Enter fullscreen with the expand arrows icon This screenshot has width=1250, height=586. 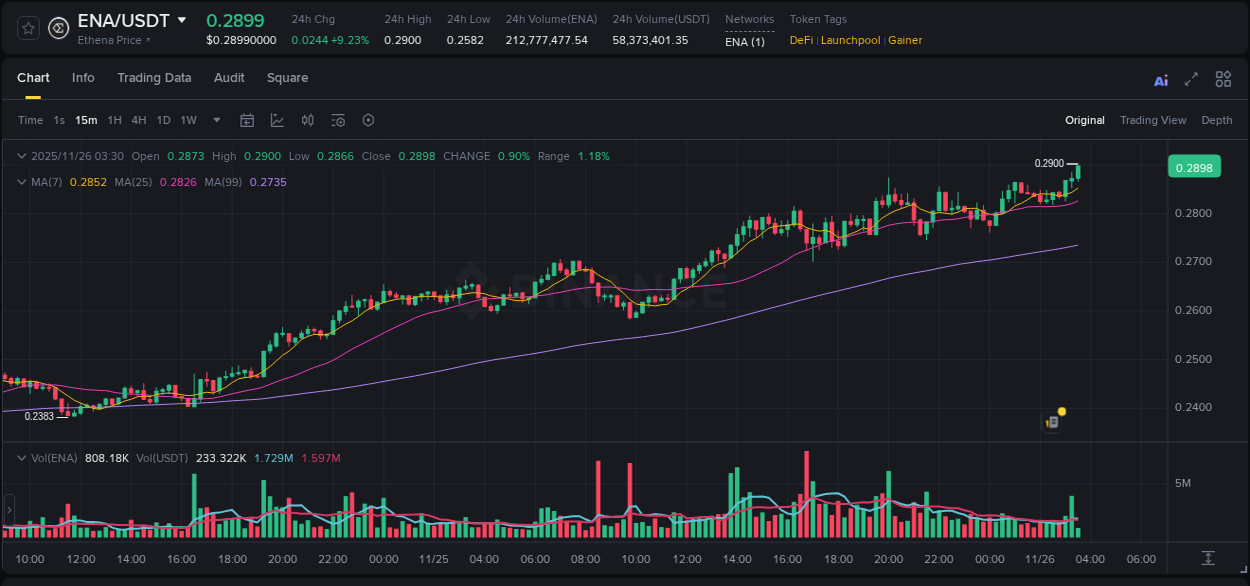tap(1191, 78)
